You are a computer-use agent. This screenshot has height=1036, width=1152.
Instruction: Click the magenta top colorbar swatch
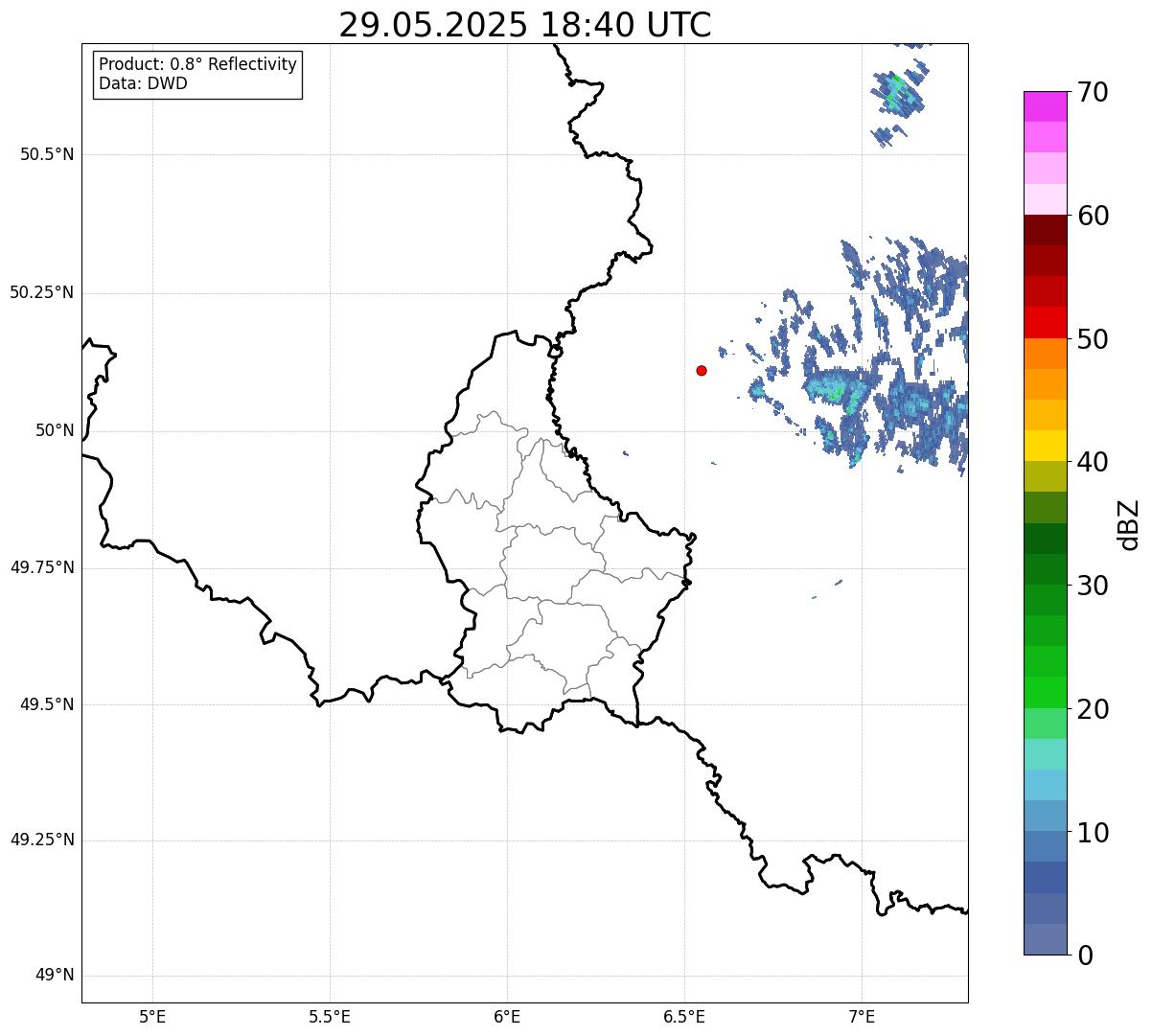1045,106
